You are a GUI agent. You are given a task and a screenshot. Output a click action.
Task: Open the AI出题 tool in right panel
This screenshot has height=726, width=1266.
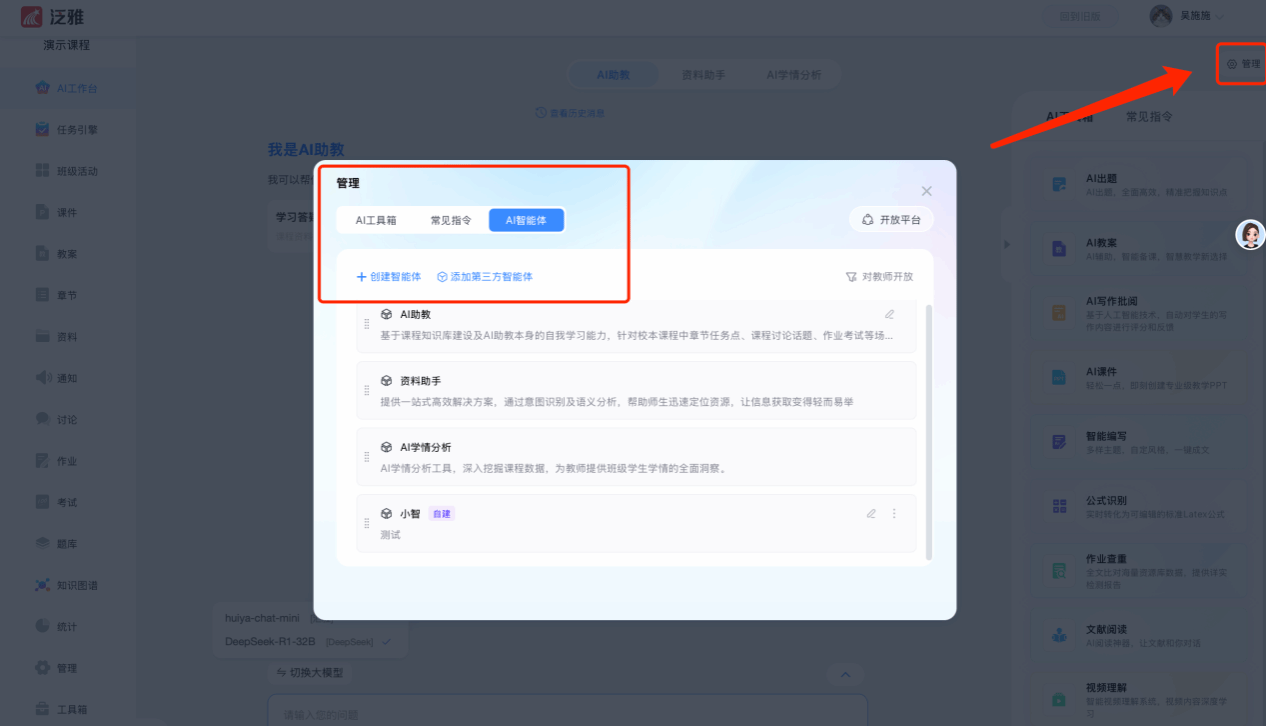point(1140,185)
